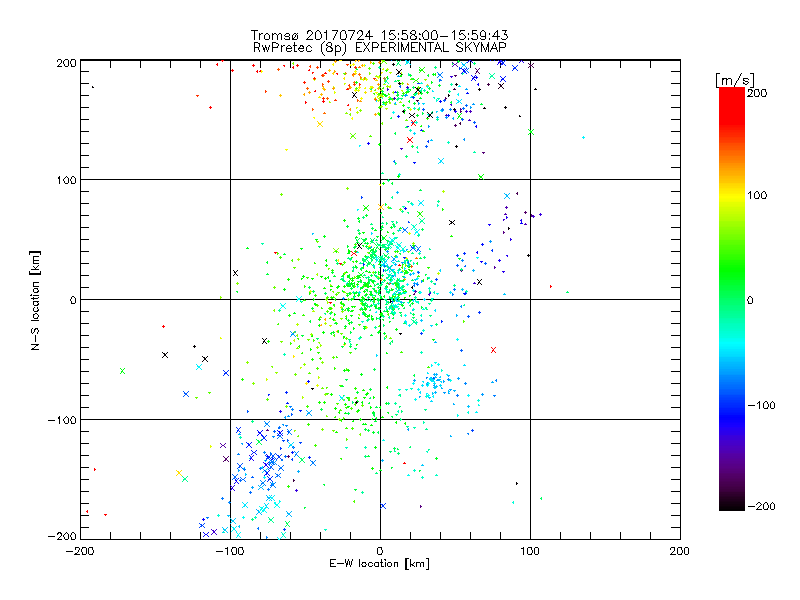Click the yellow X marker in the southwest quadrant

[x=179, y=473]
